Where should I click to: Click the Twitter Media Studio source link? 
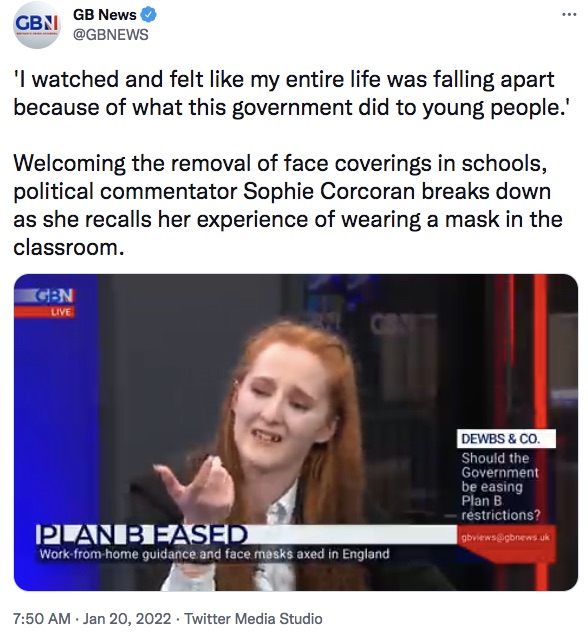click(253, 618)
